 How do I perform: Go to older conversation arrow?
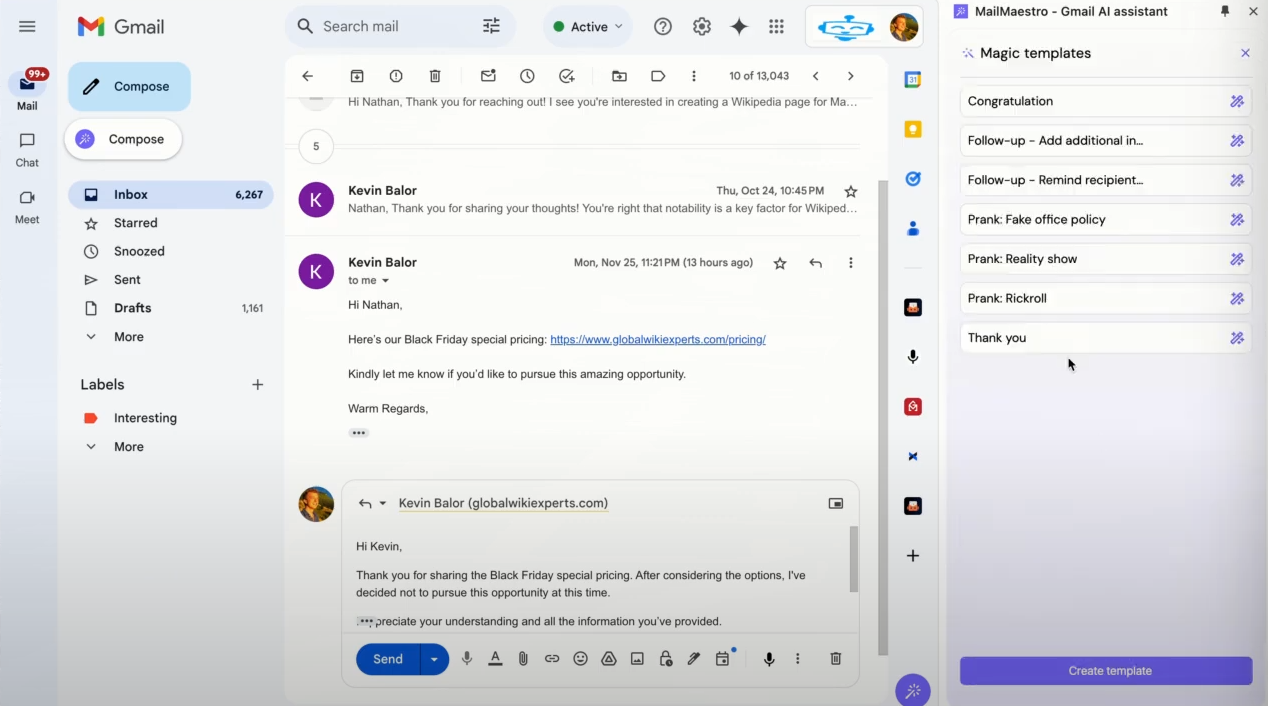tap(851, 76)
